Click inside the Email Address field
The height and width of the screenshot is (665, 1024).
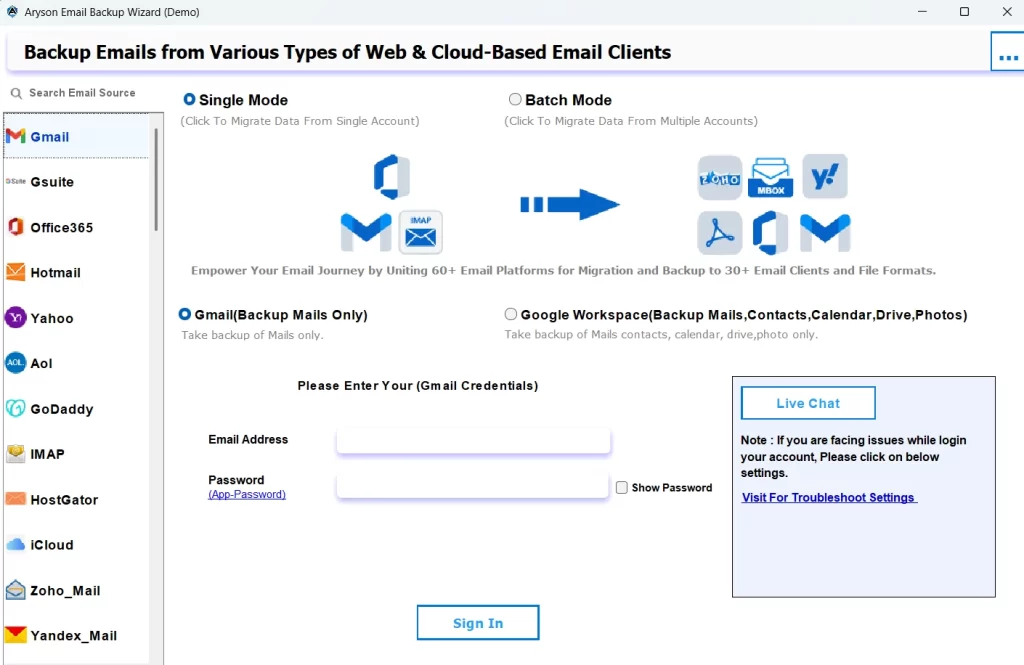click(x=472, y=440)
